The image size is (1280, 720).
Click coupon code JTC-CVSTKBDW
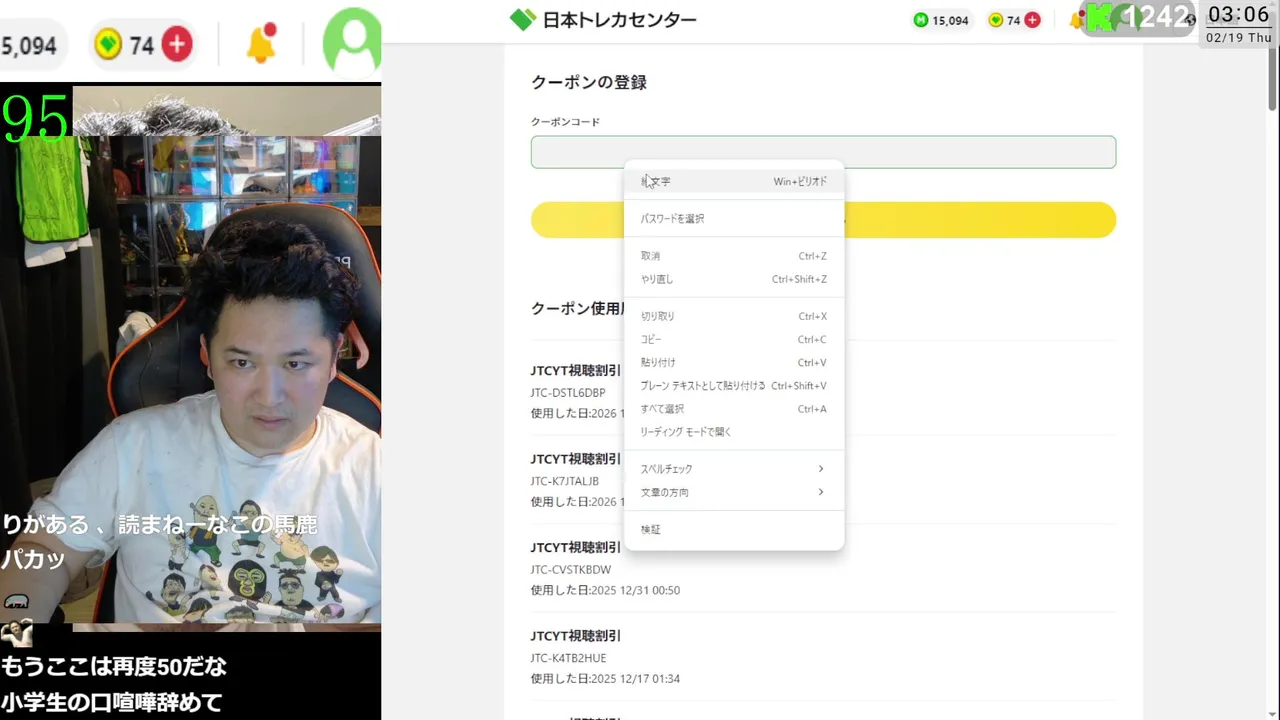pos(571,570)
